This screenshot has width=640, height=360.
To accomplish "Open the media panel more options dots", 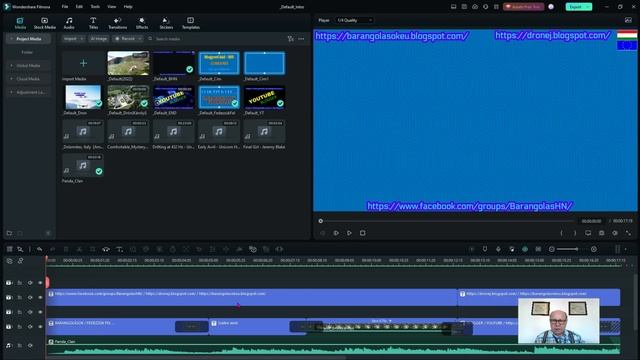I will point(301,39).
